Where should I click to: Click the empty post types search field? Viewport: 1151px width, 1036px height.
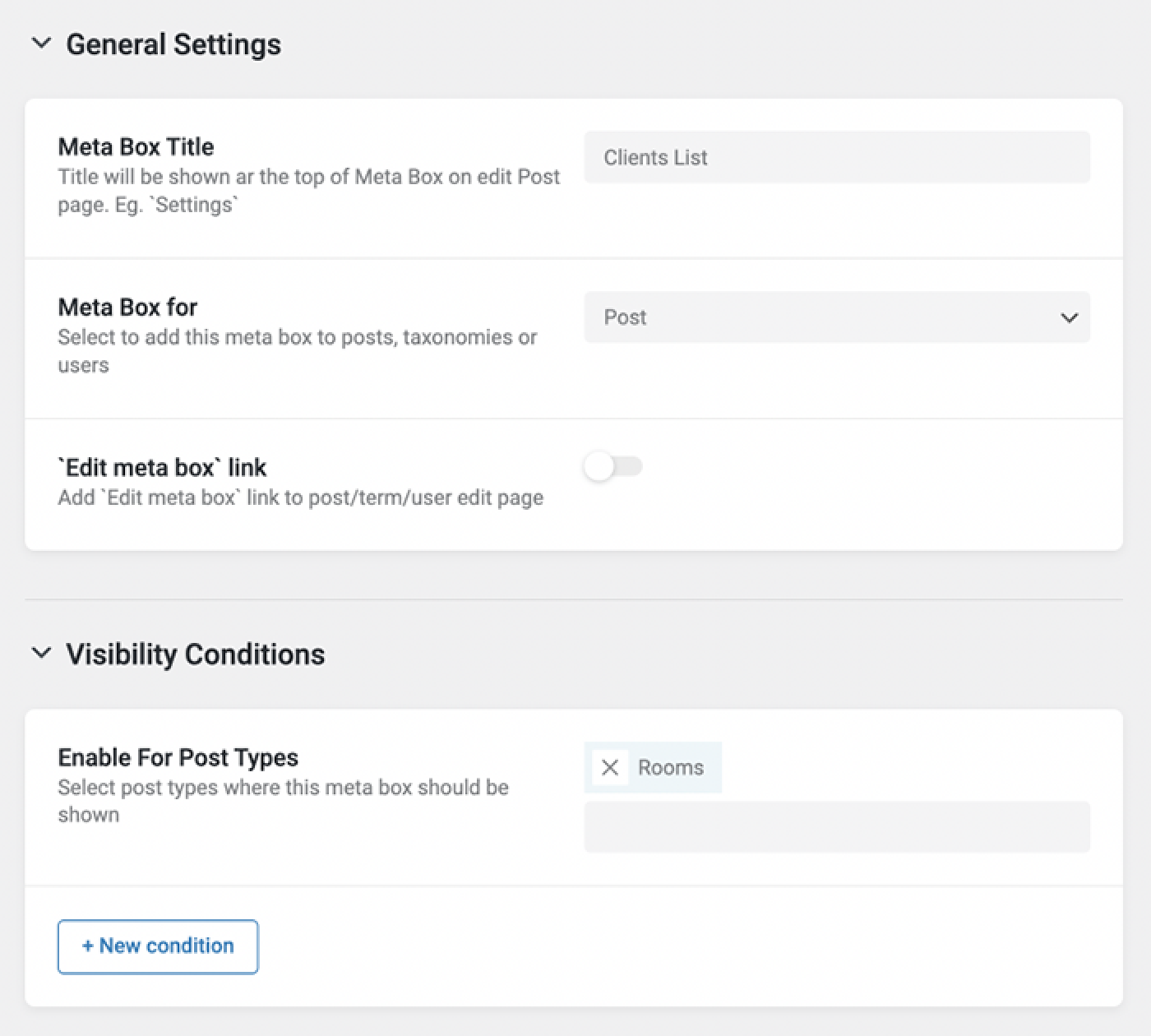click(x=837, y=827)
